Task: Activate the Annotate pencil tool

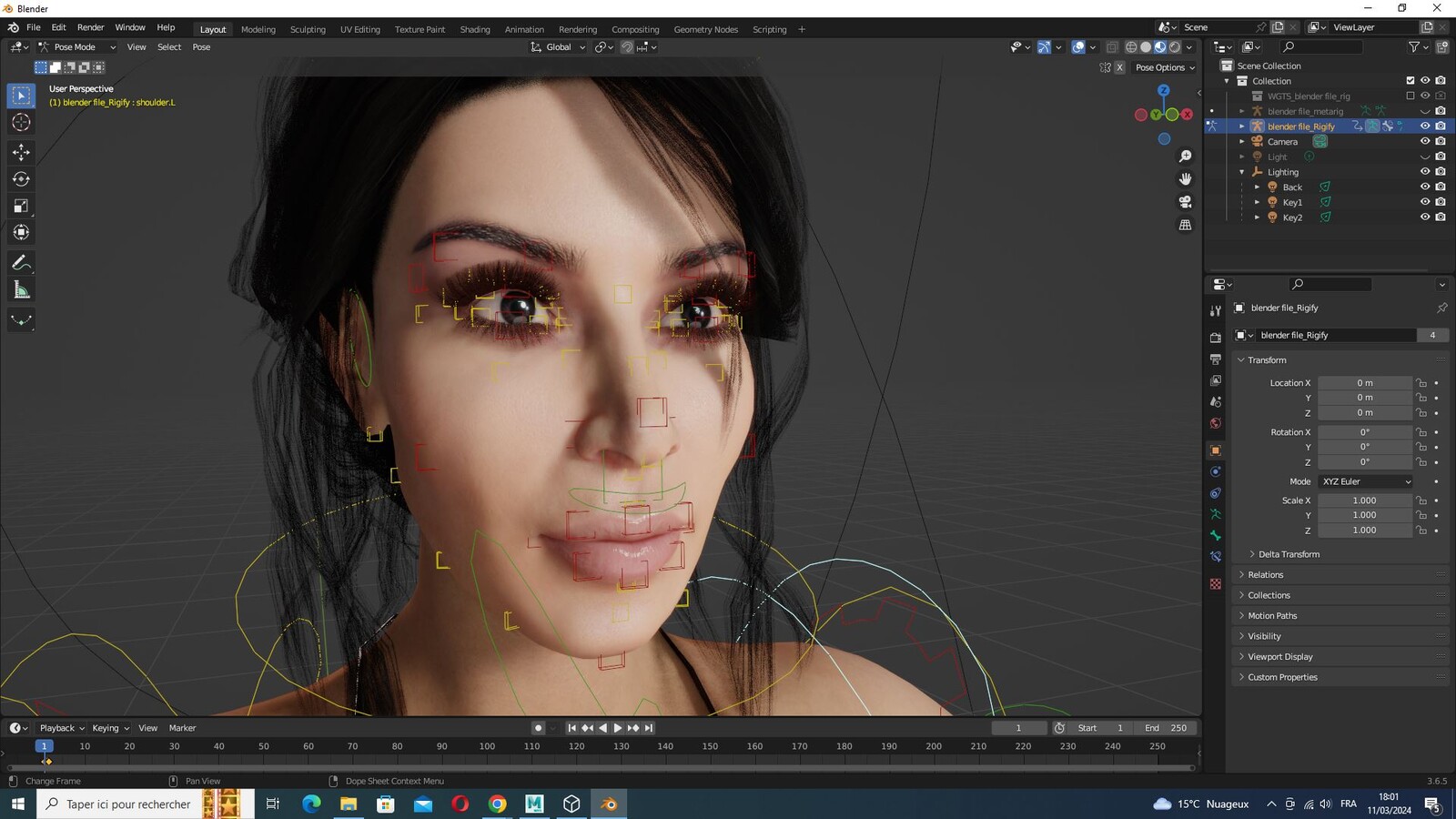Action: pyautogui.click(x=21, y=263)
